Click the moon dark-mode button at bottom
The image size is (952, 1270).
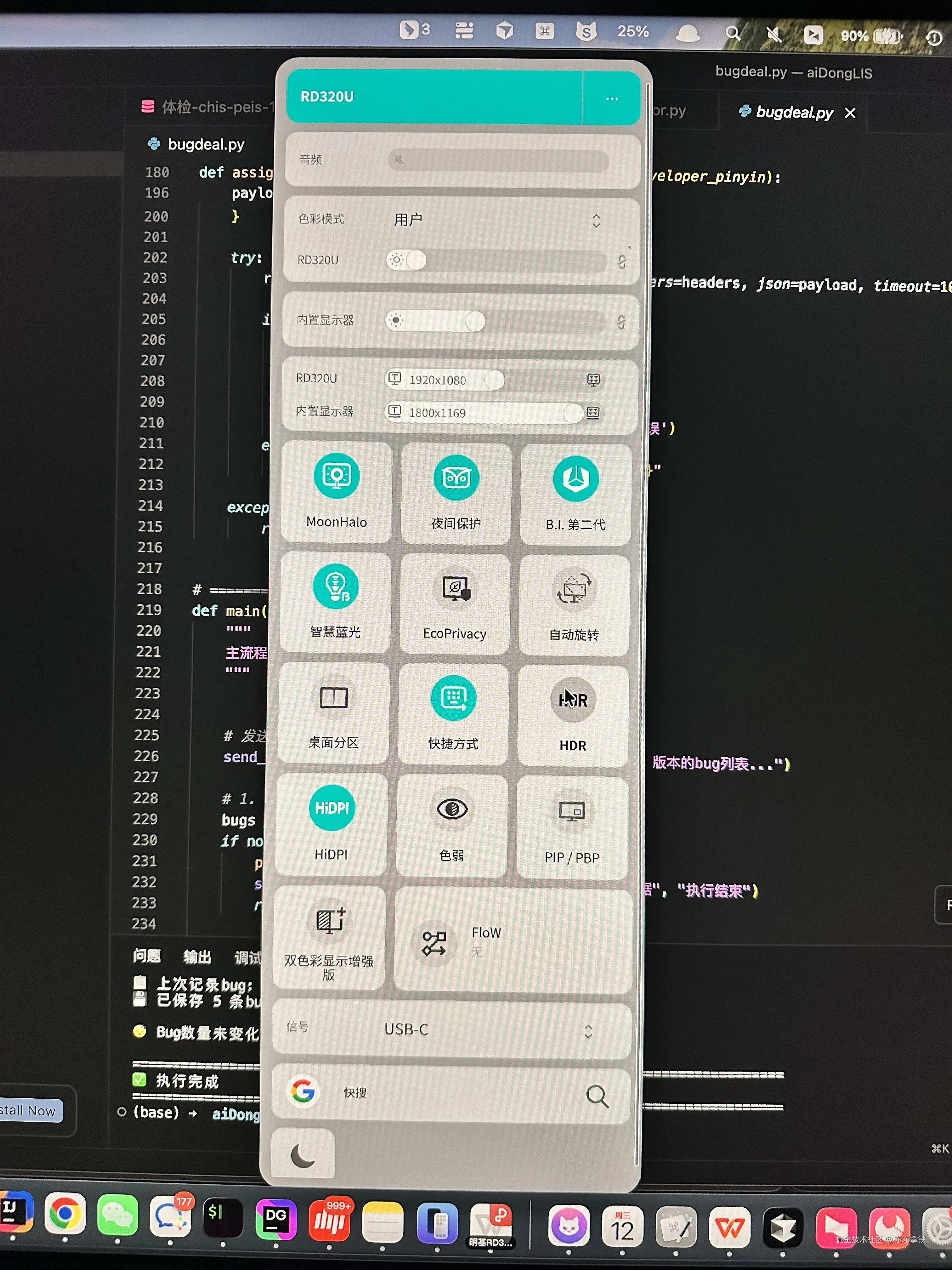point(303,1155)
